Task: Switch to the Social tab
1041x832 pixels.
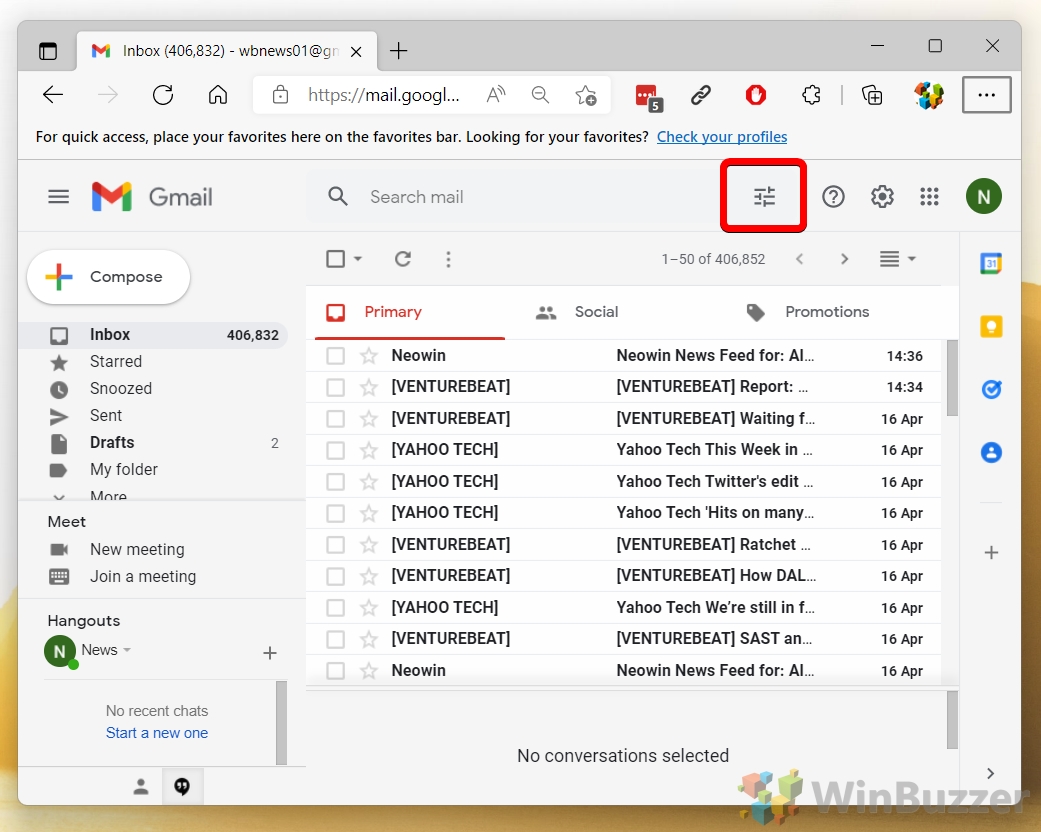Action: tap(596, 311)
